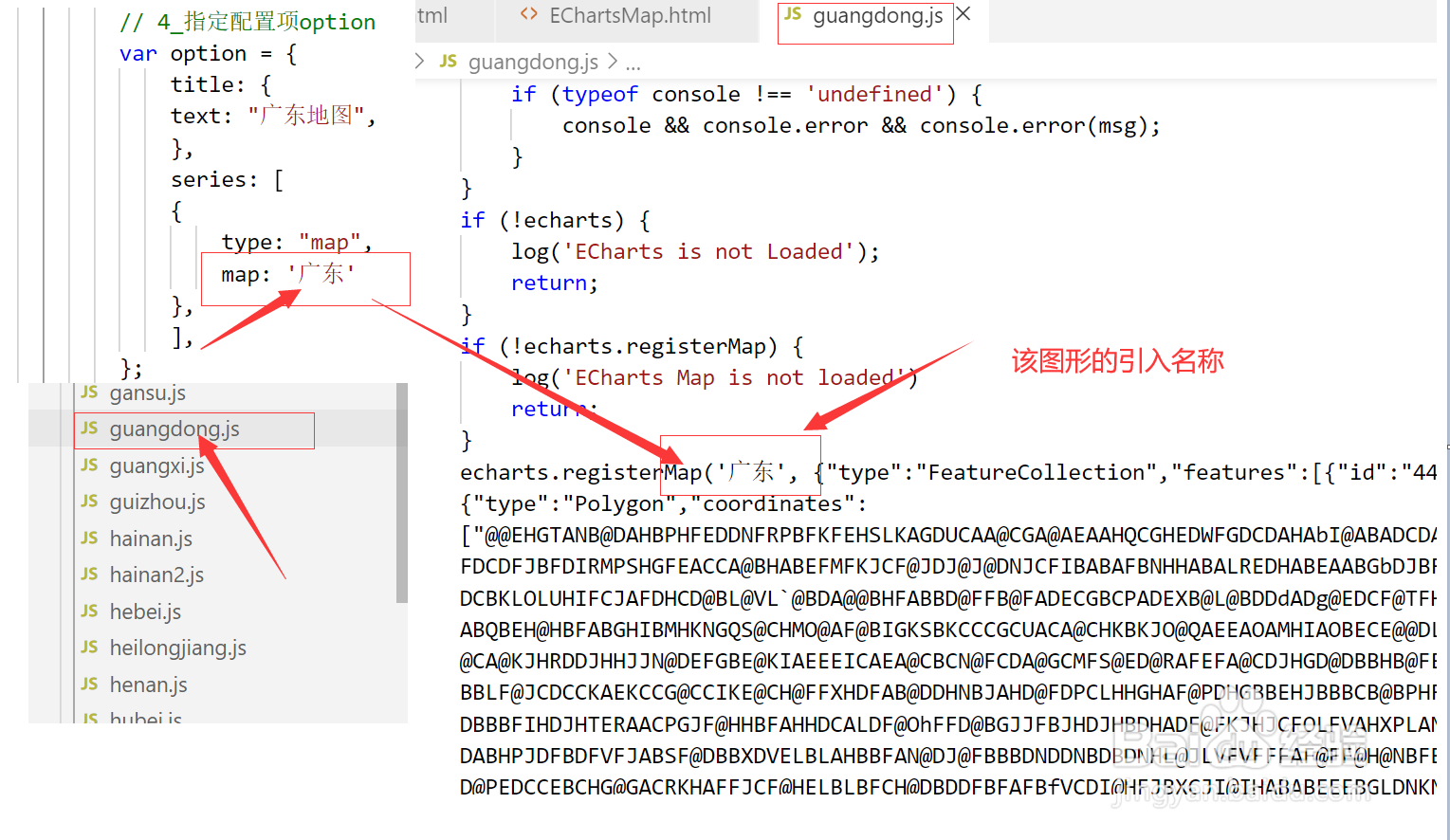Click the JS icon in the breadcrumb
1450x840 pixels.
pos(449,62)
